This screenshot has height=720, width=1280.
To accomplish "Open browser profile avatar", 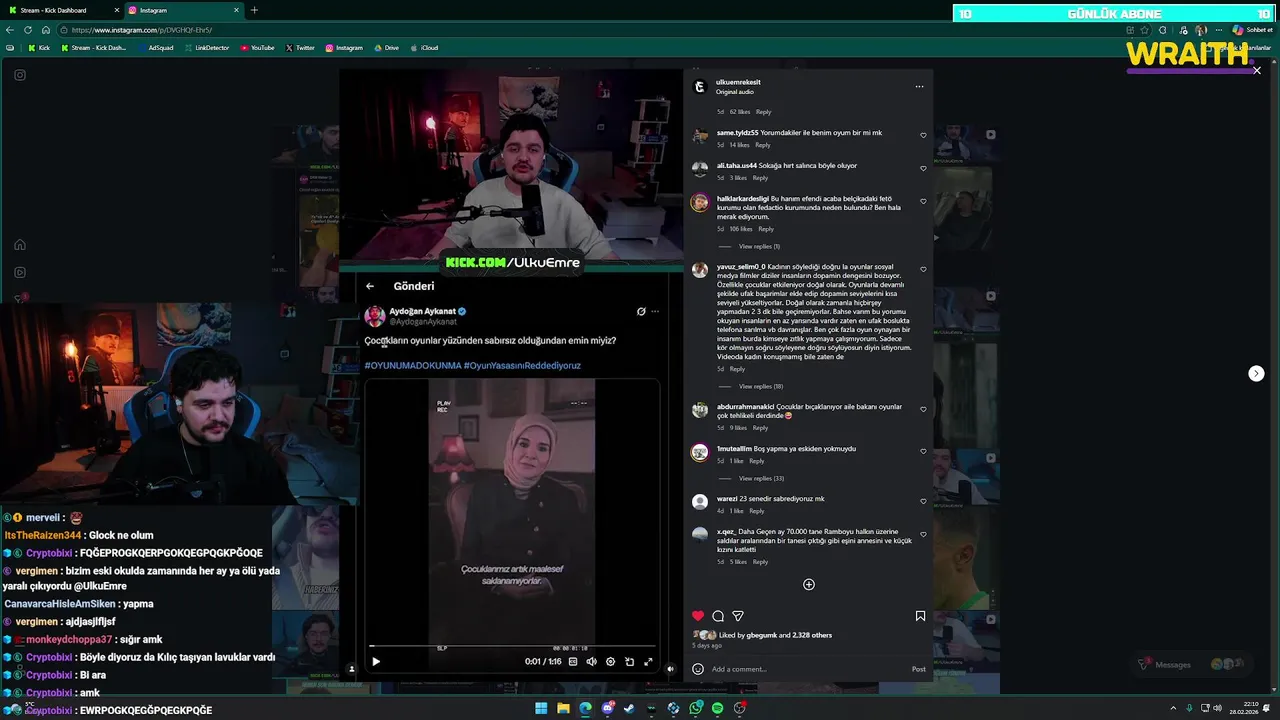I will click(1201, 30).
